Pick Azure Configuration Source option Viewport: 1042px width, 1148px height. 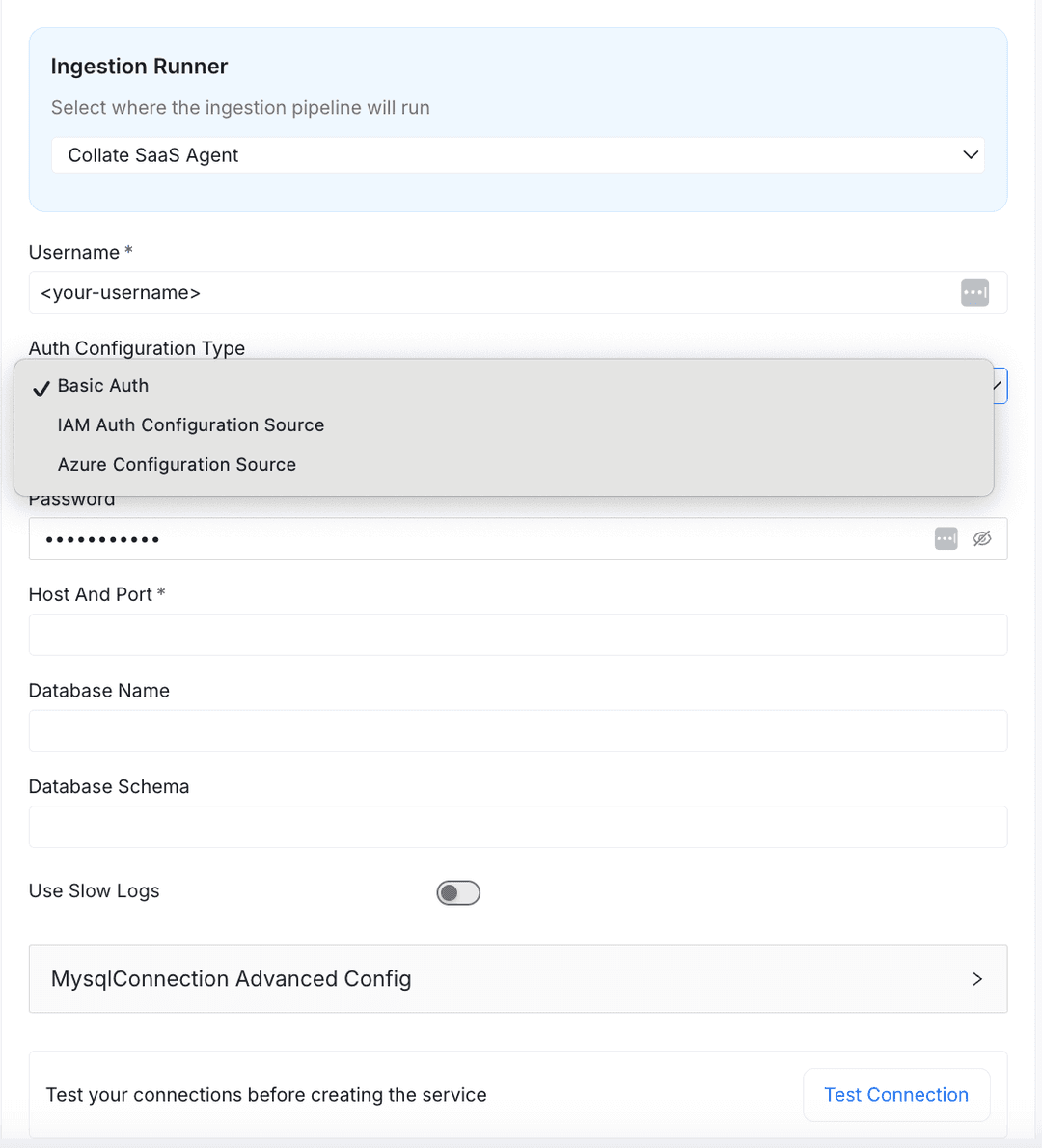(x=177, y=465)
